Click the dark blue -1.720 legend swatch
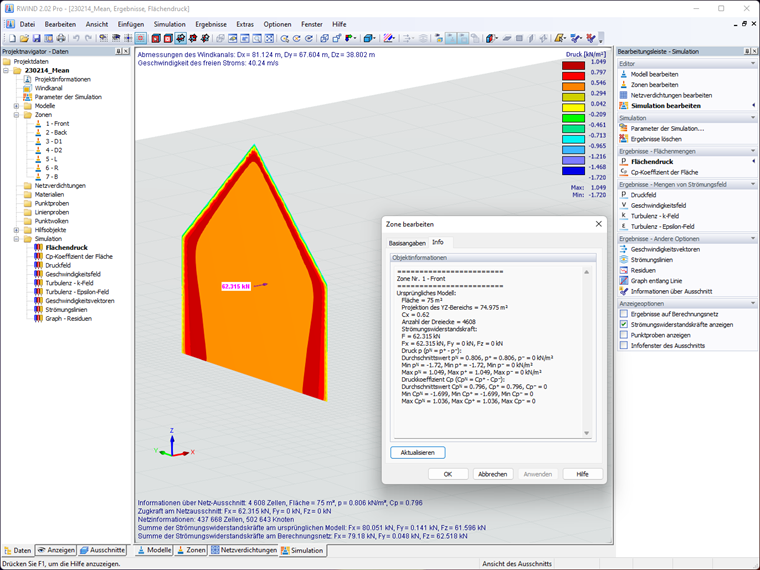This screenshot has width=760, height=570. [x=573, y=171]
